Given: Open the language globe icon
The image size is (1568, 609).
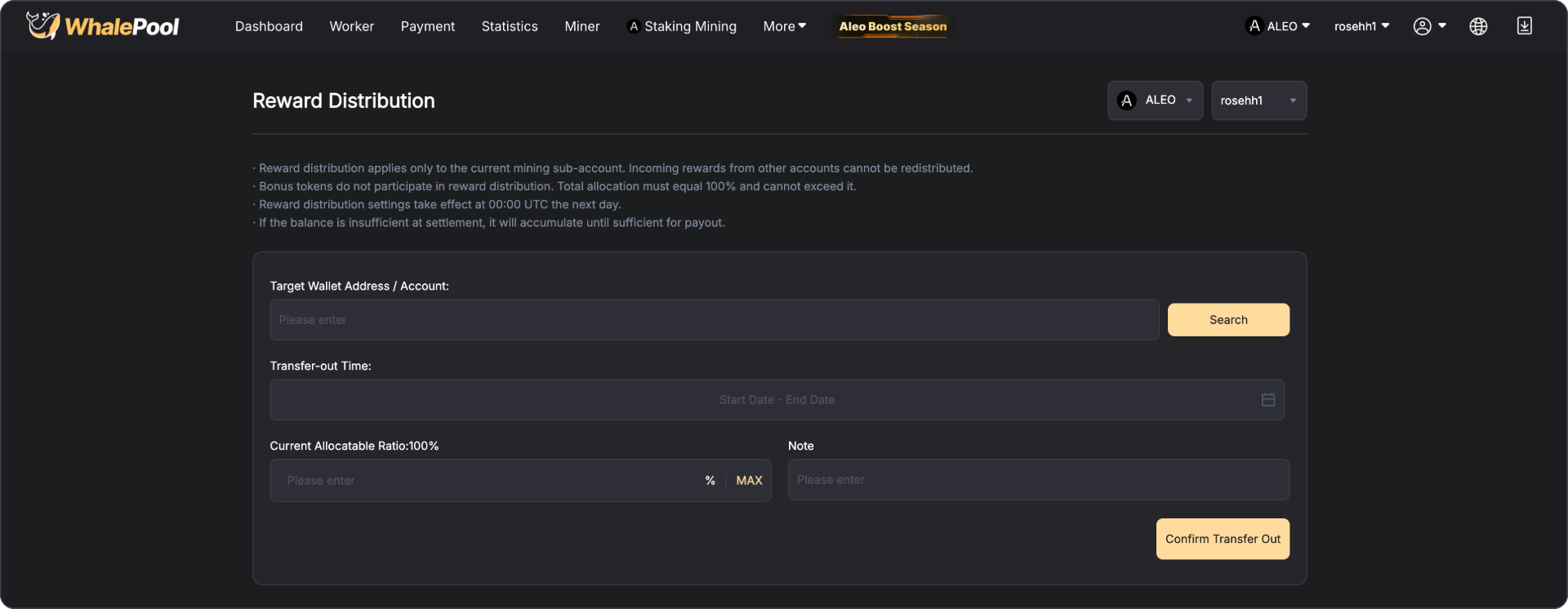Looking at the screenshot, I should click(x=1477, y=26).
